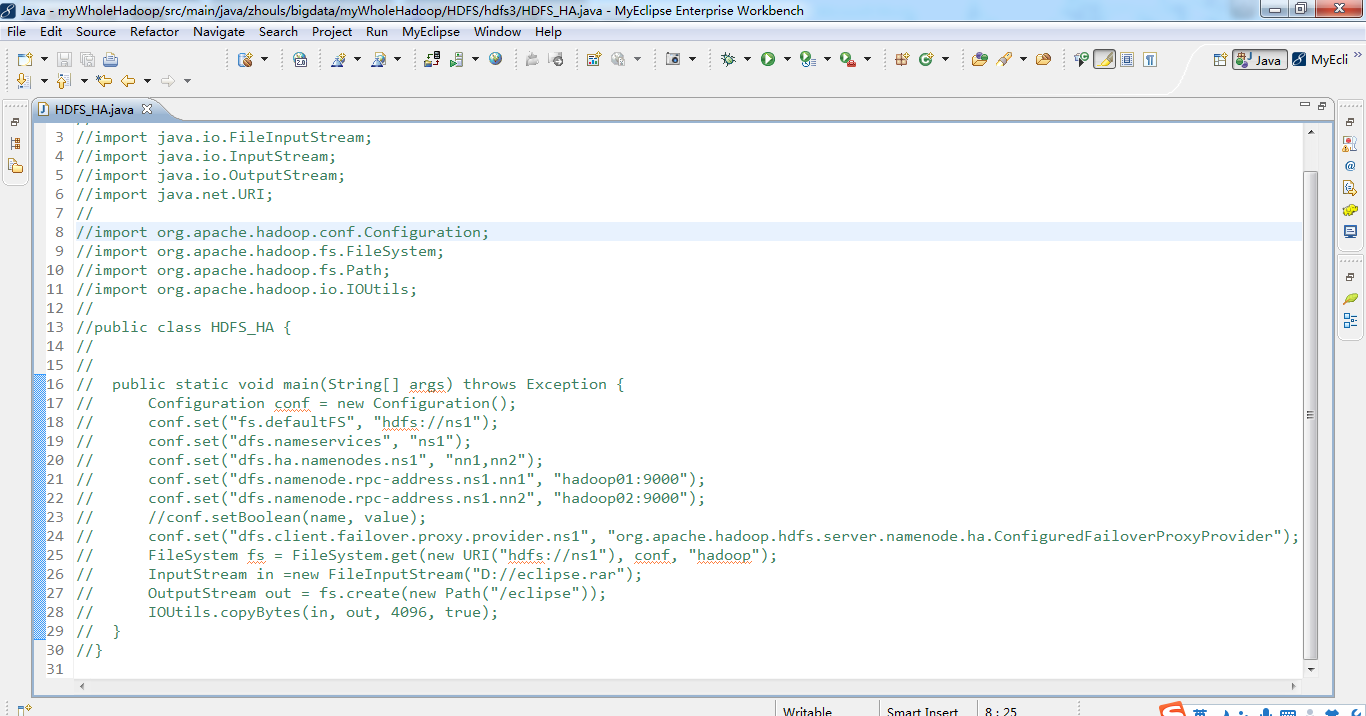The image size is (1366, 716).
Task: Click the '@' Javadoc icon in right sidebar
Action: [1350, 166]
